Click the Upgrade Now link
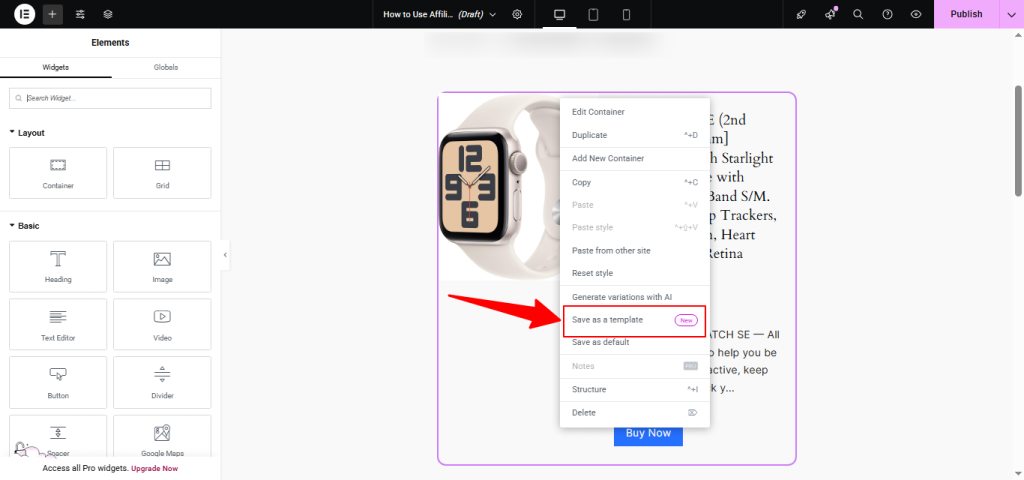Viewport: 1024px width, 480px height. (x=154, y=468)
